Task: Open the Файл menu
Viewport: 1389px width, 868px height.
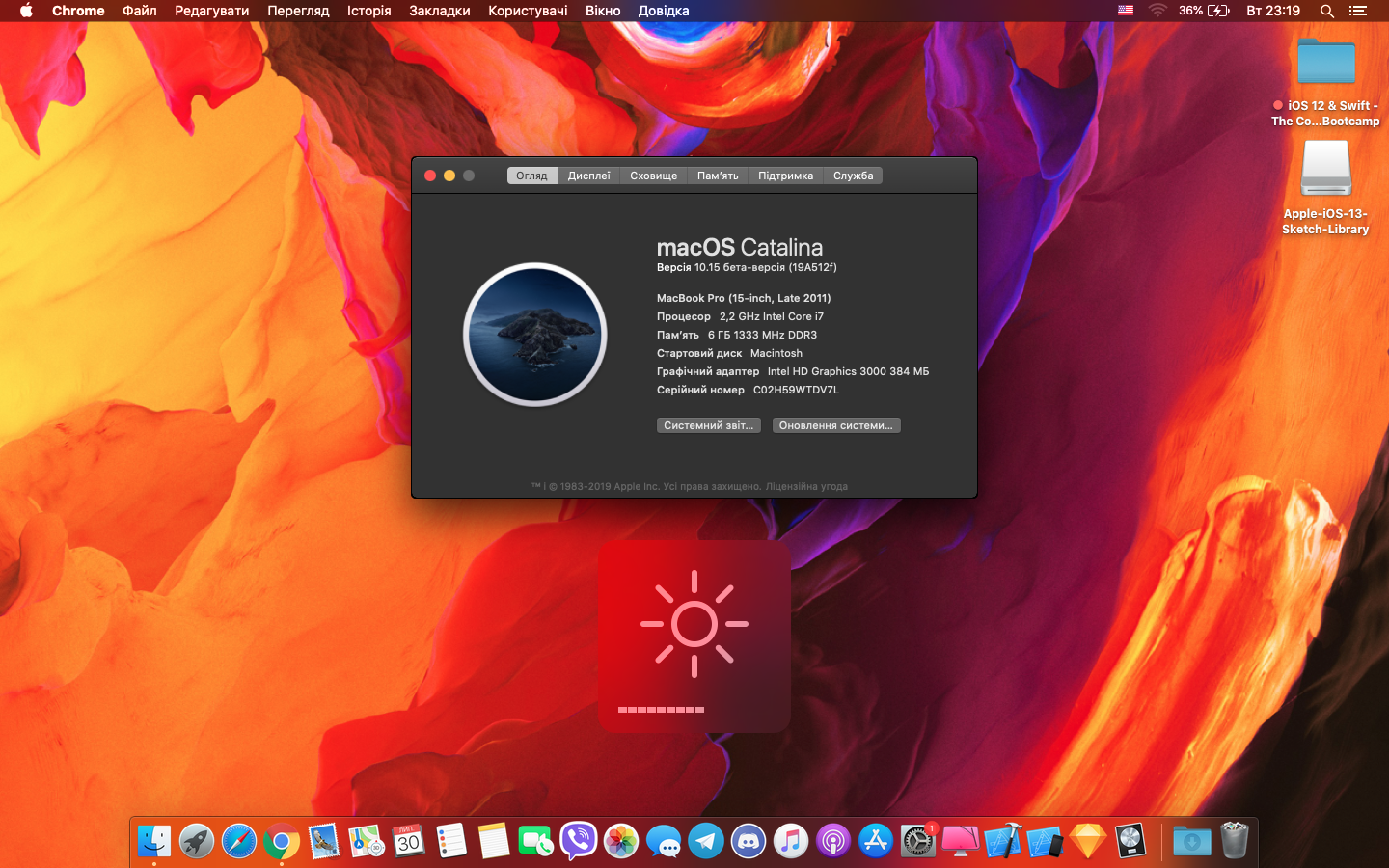Action: (140, 11)
